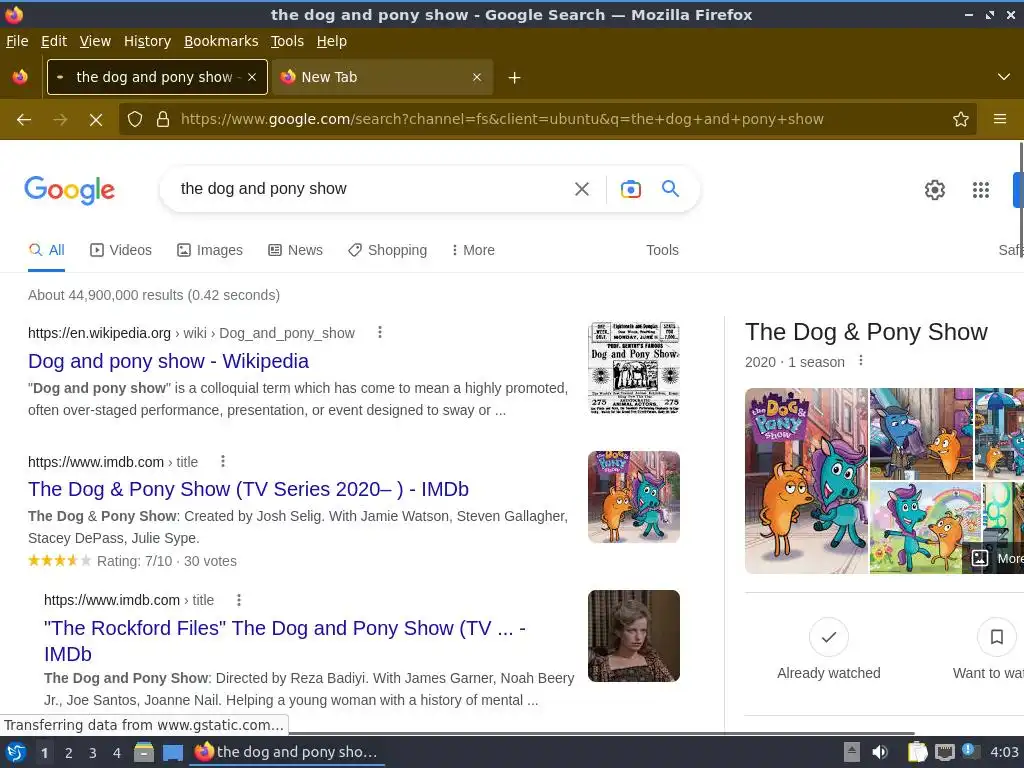Open the tracking protection shield icon
This screenshot has height=768, width=1024.
click(x=135, y=120)
